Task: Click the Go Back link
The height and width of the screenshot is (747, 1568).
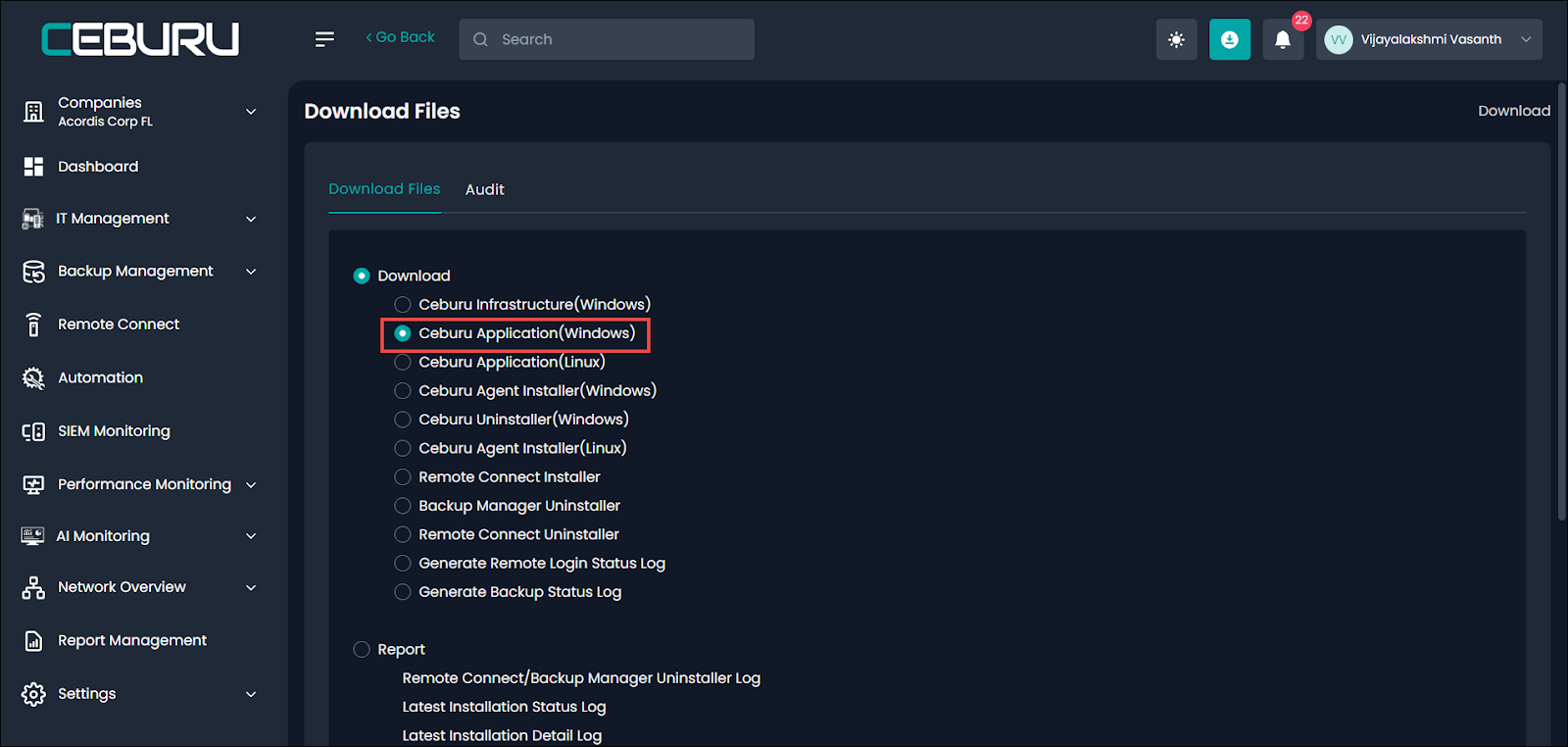Action: [x=400, y=37]
